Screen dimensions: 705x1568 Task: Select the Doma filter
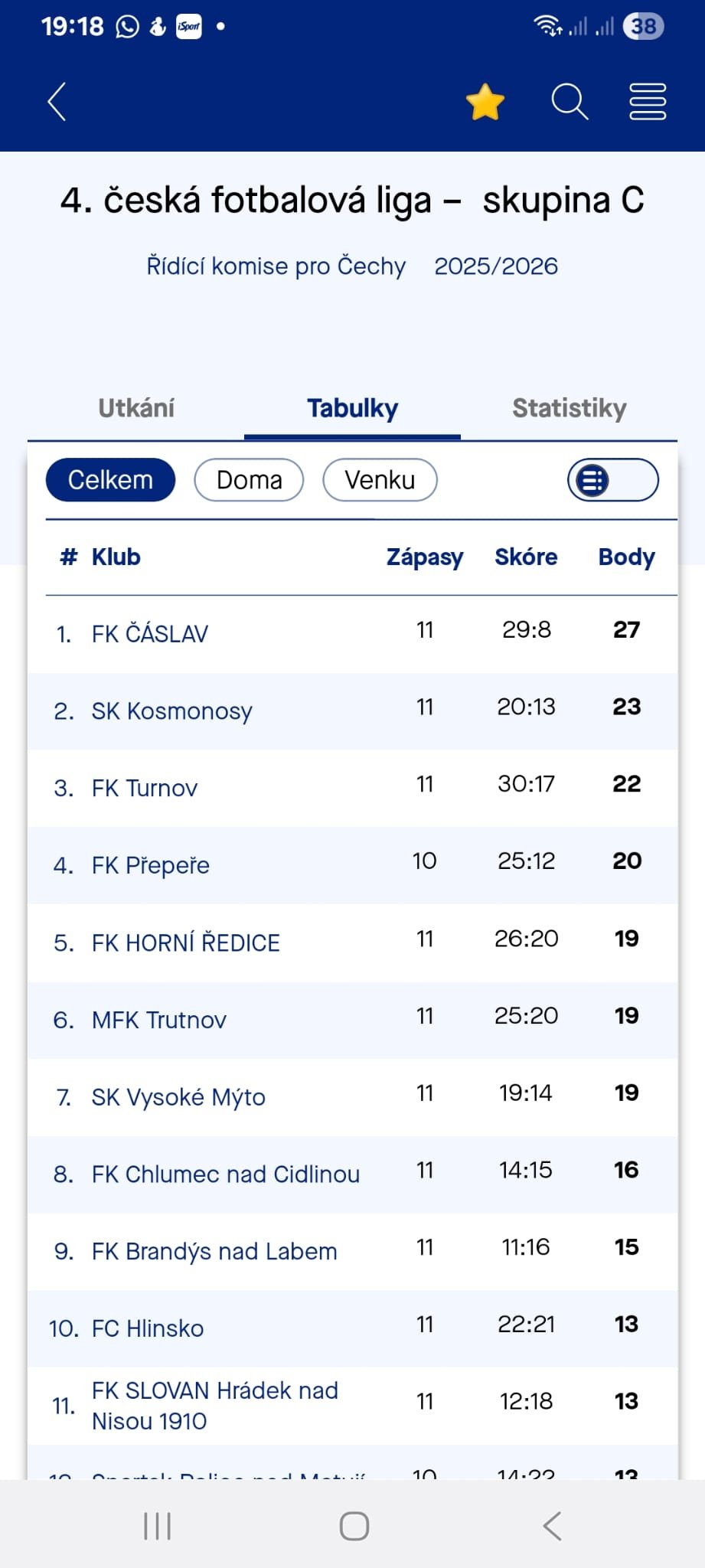[249, 481]
